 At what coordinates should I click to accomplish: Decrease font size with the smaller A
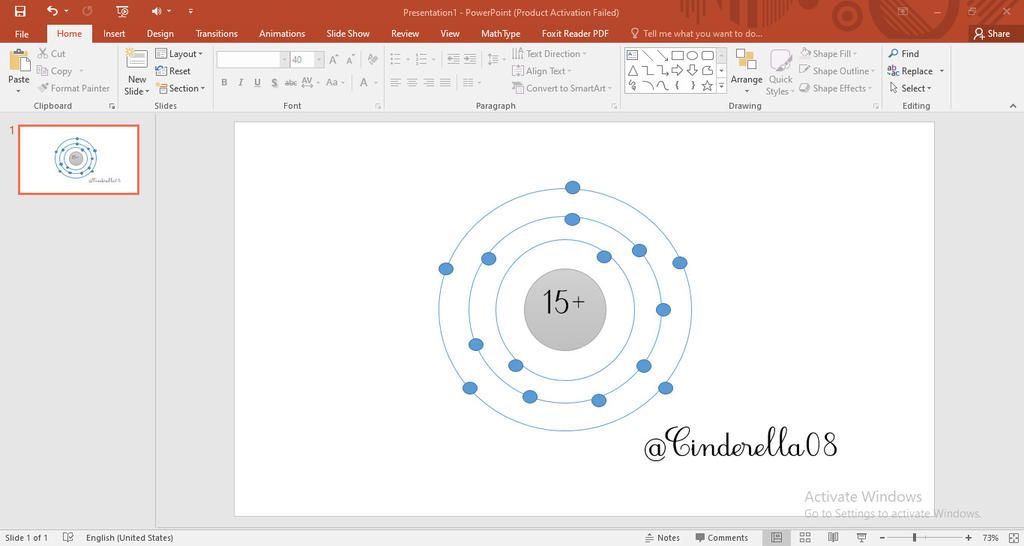pos(351,59)
